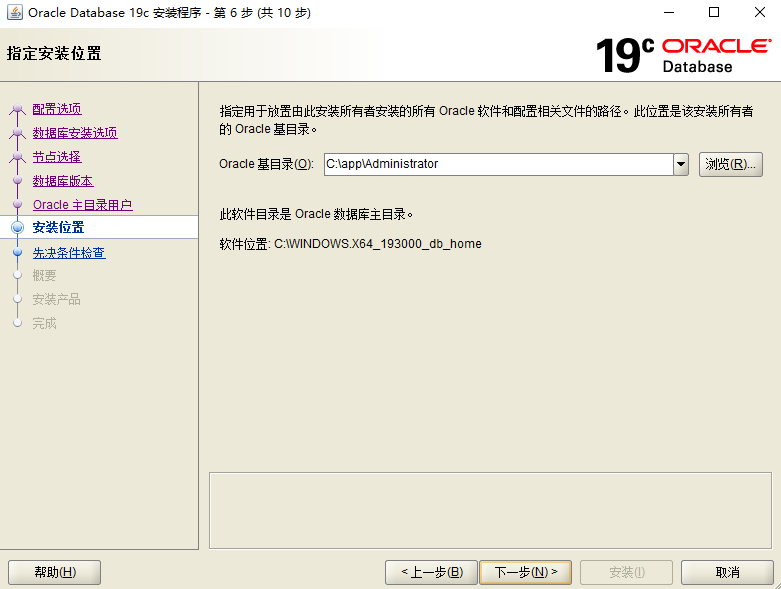The height and width of the screenshot is (589, 781).
Task: Open help with the 帮助(H) button
Action: [54, 573]
